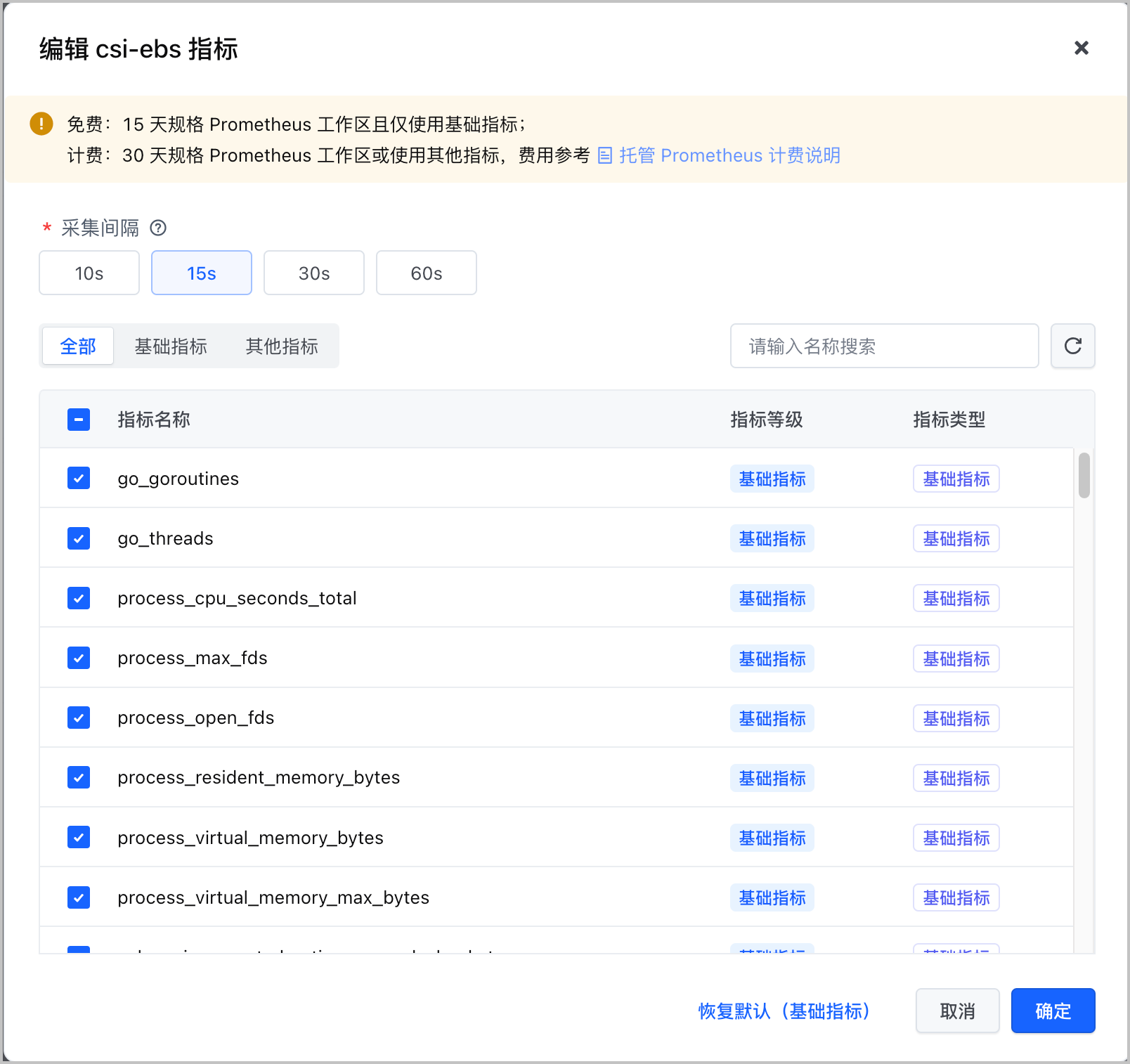Click 指标类型 column header

point(949,420)
